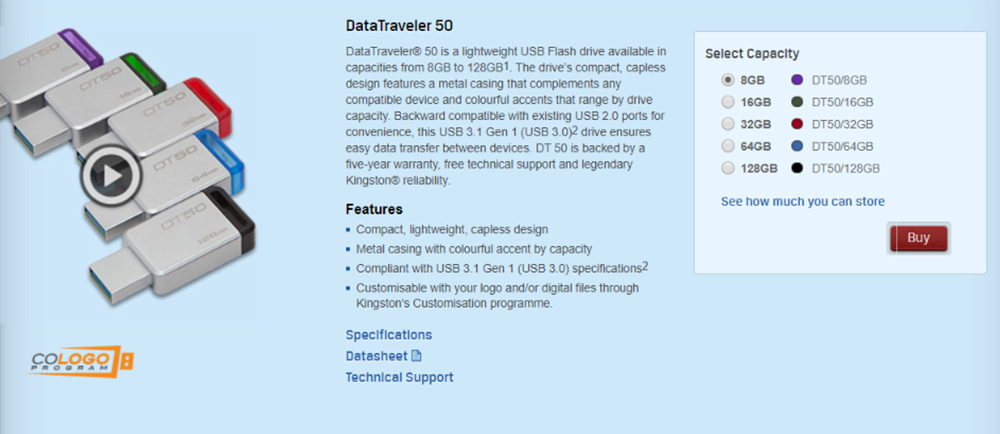Choose the 16GB capacity option
The width and height of the screenshot is (1000, 434).
(727, 102)
